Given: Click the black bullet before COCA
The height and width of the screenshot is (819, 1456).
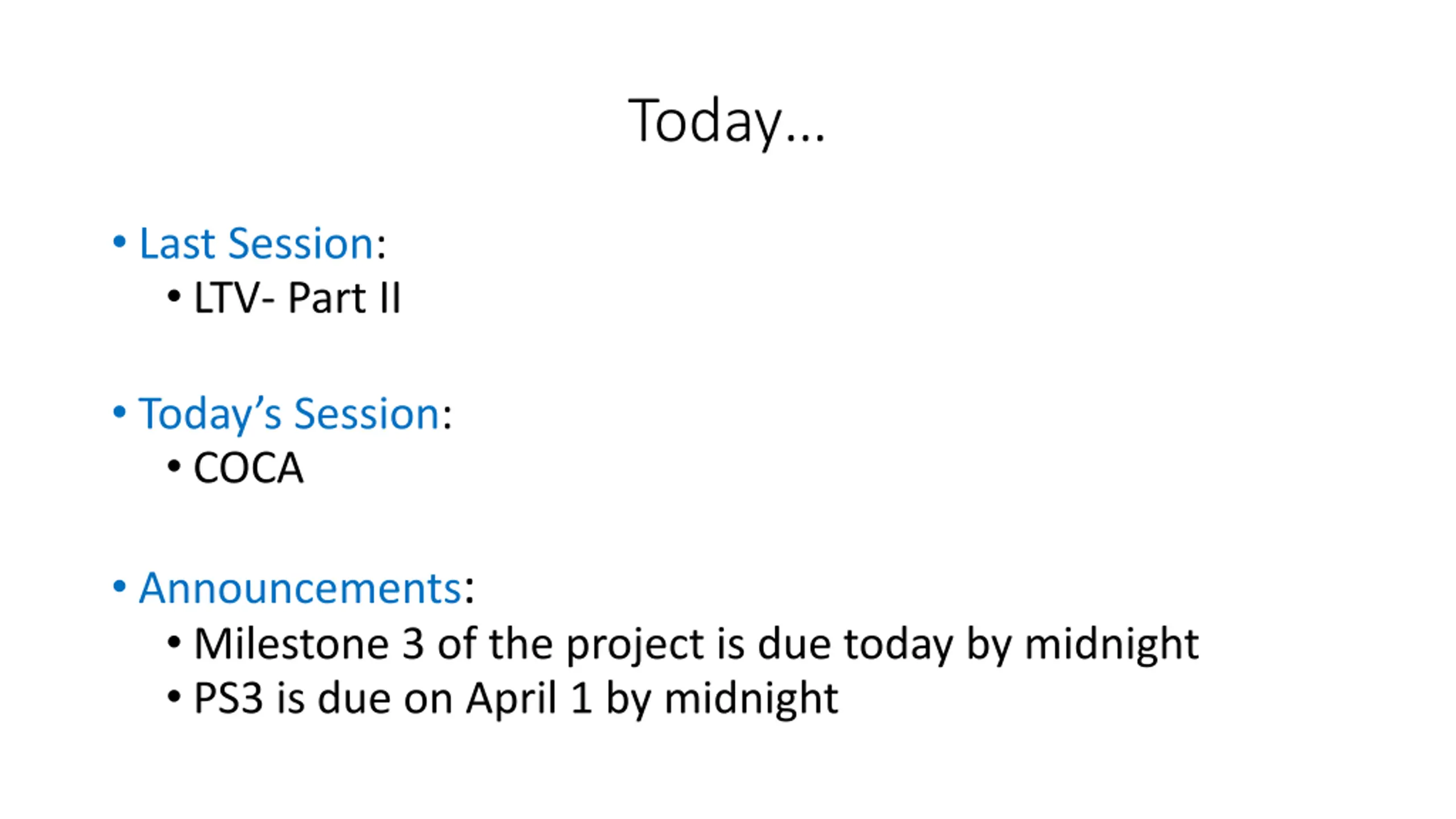Looking at the screenshot, I should (174, 466).
